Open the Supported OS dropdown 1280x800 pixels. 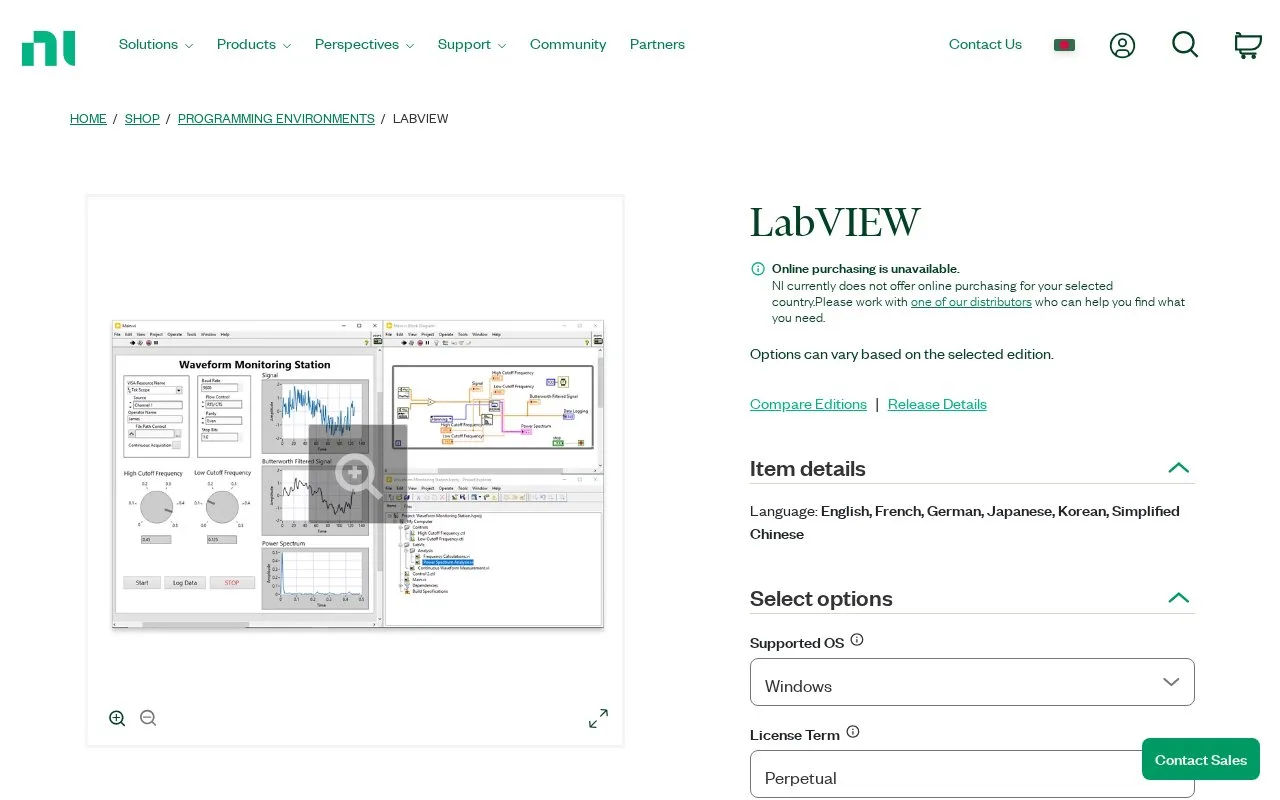tap(972, 682)
